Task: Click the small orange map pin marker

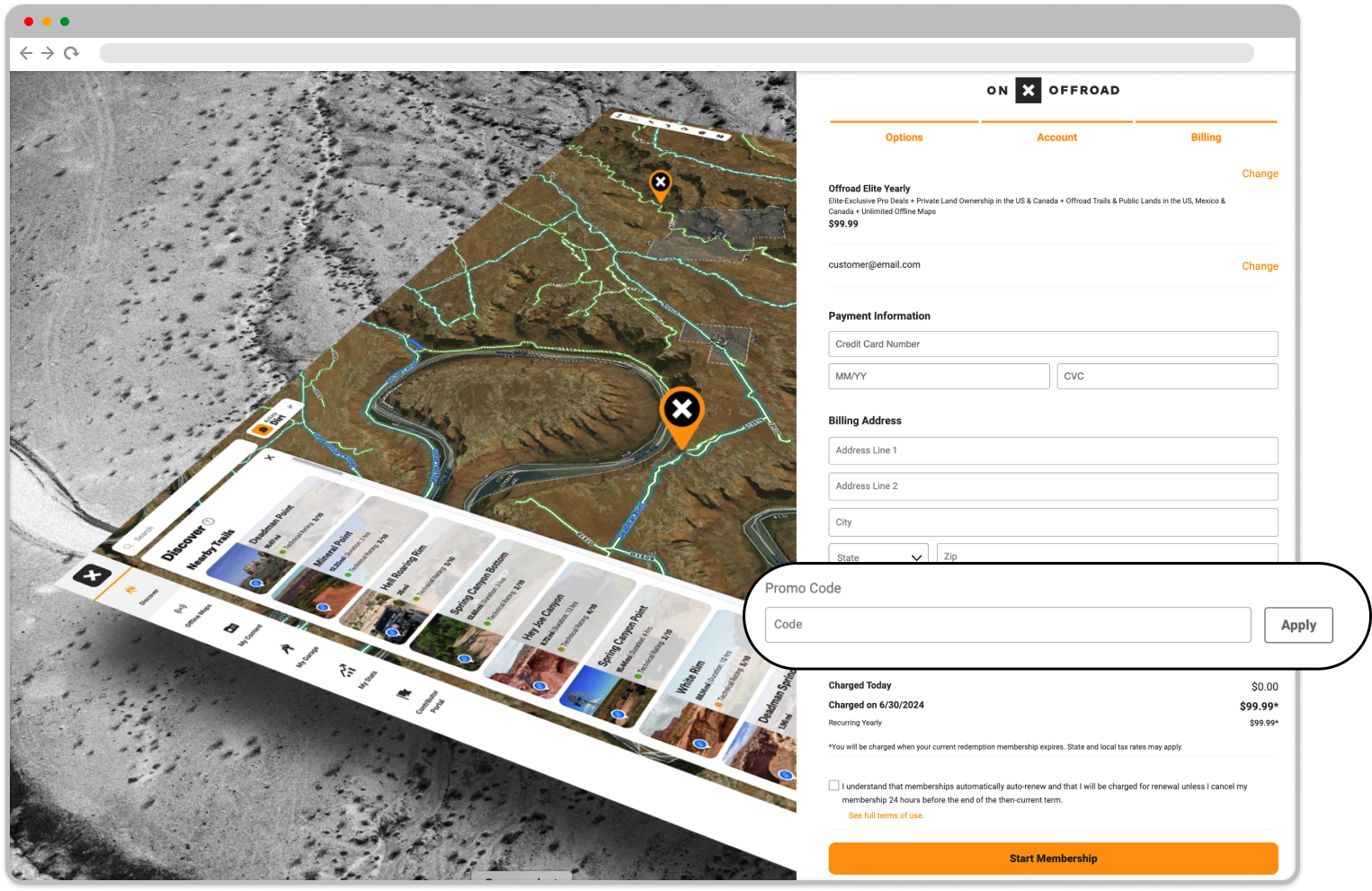Action: pos(661,184)
